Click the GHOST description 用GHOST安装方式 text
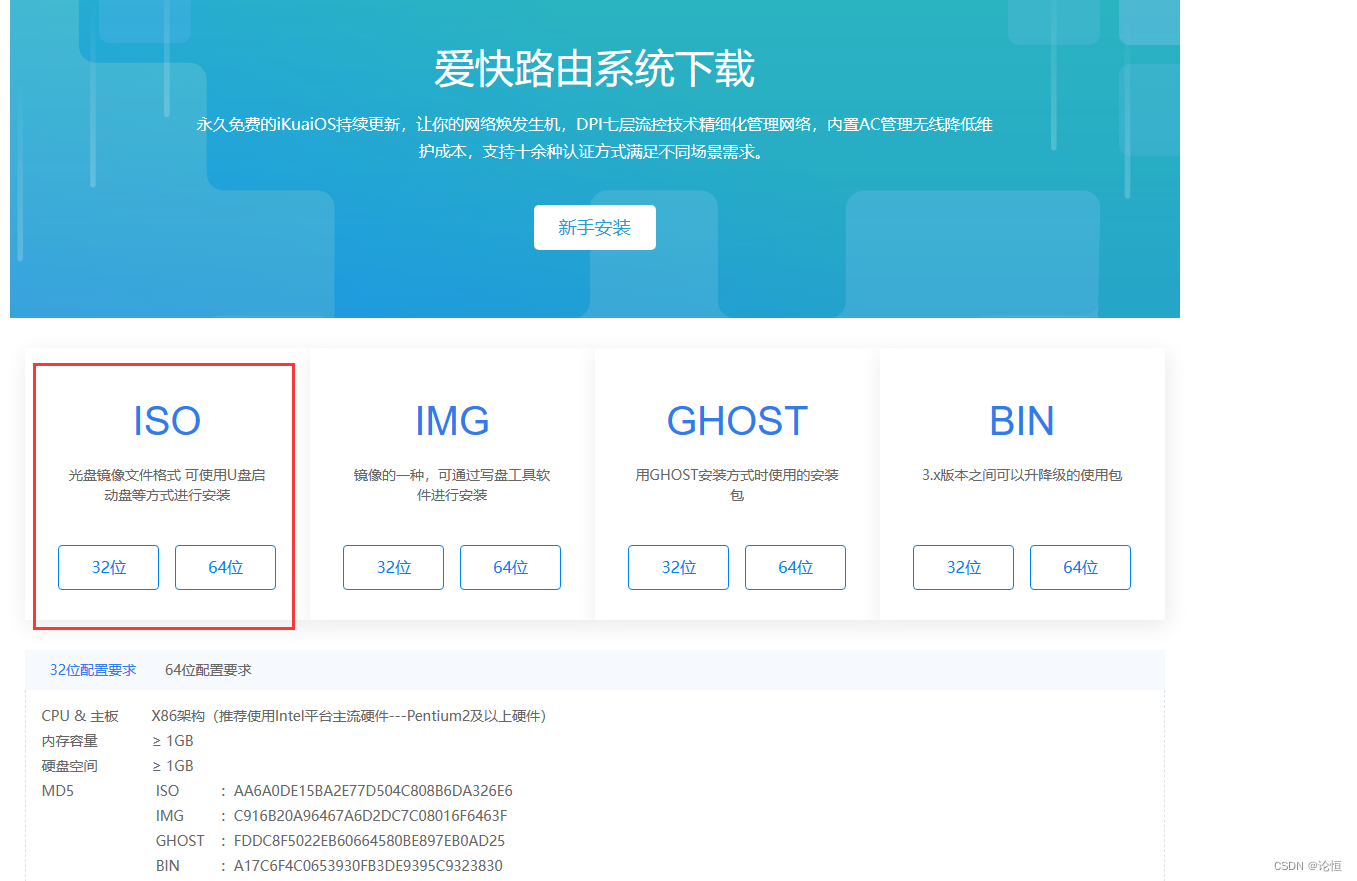The image size is (1357, 881). (737, 485)
